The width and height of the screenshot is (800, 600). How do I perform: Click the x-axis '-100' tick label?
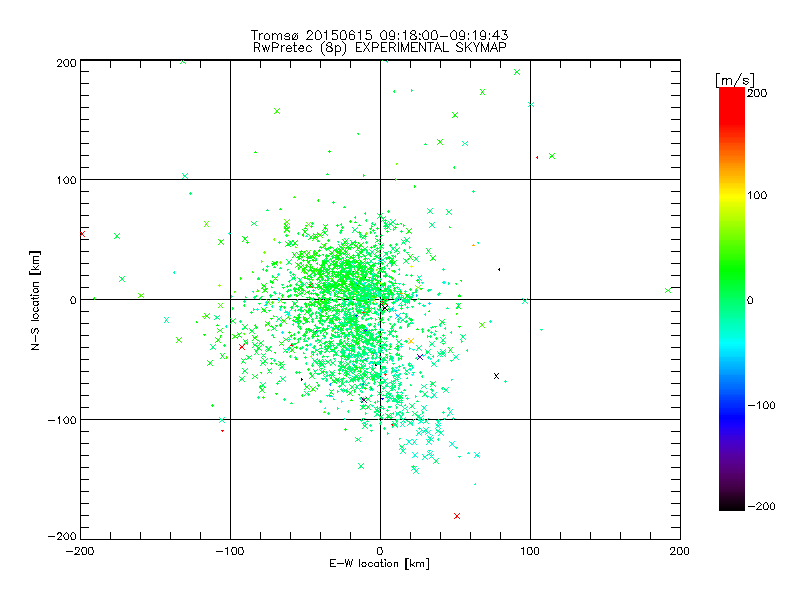230,552
